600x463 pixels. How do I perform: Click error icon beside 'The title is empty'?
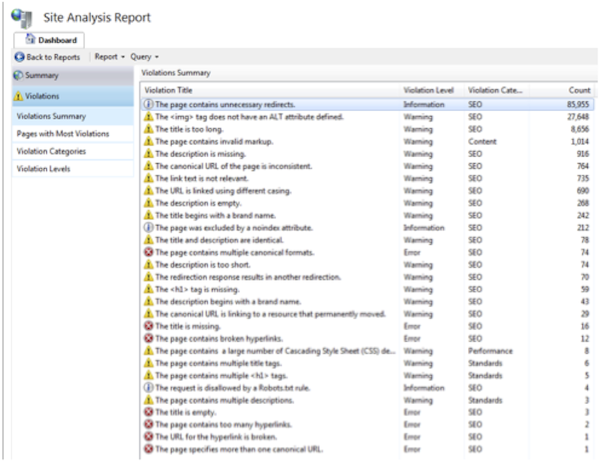(x=148, y=412)
